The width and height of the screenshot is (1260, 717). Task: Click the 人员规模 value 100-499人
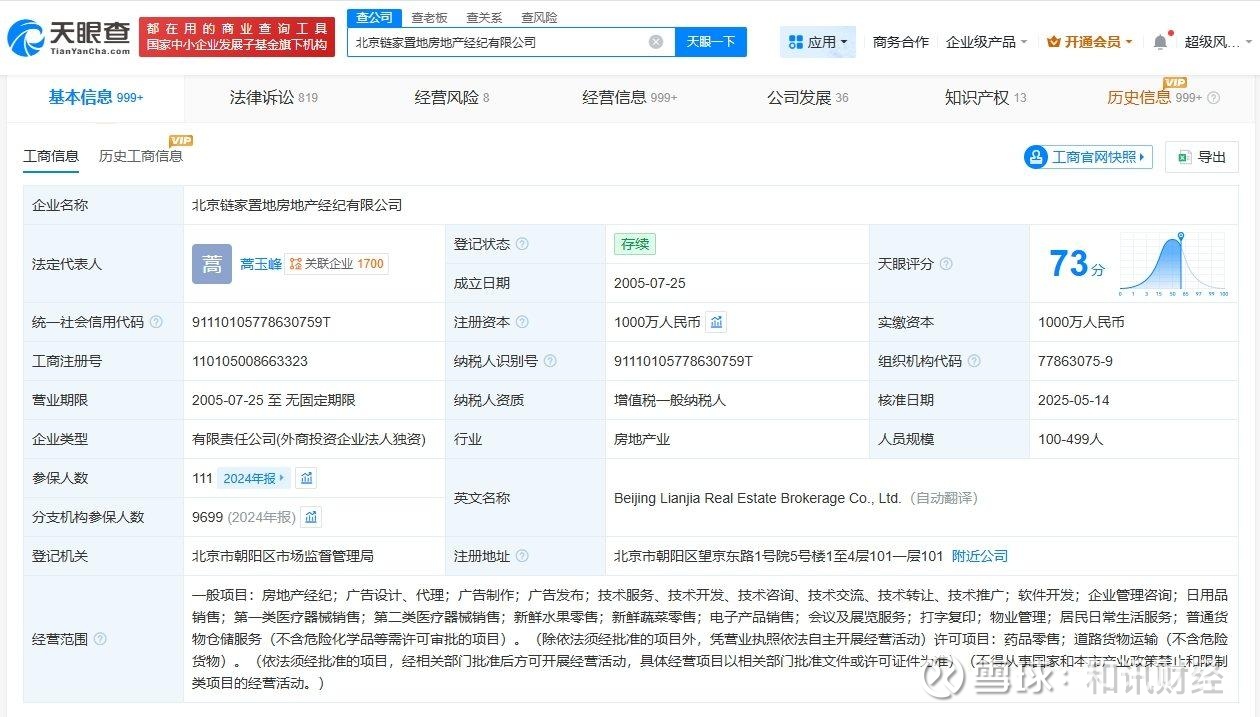click(x=1071, y=439)
